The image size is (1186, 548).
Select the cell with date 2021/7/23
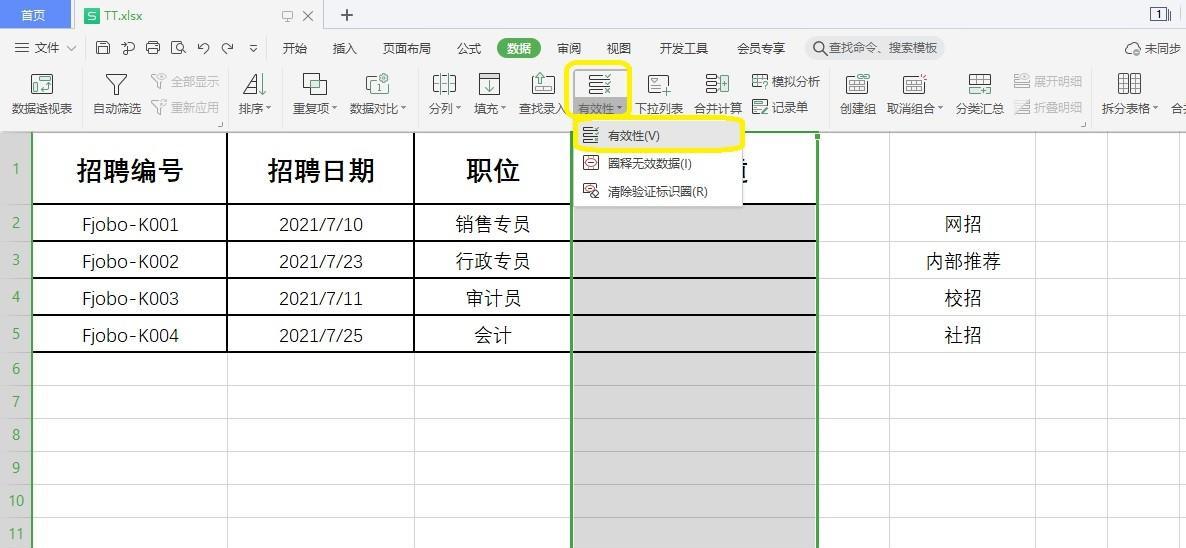click(321, 261)
